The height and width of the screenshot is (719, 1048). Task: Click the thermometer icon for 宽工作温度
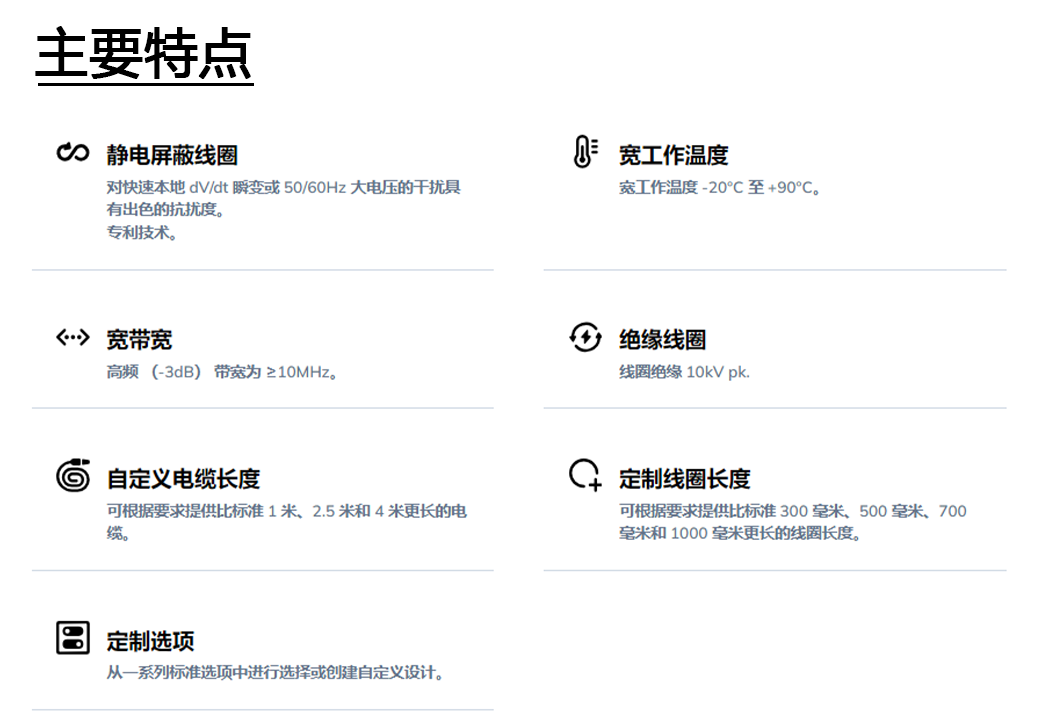click(x=585, y=151)
